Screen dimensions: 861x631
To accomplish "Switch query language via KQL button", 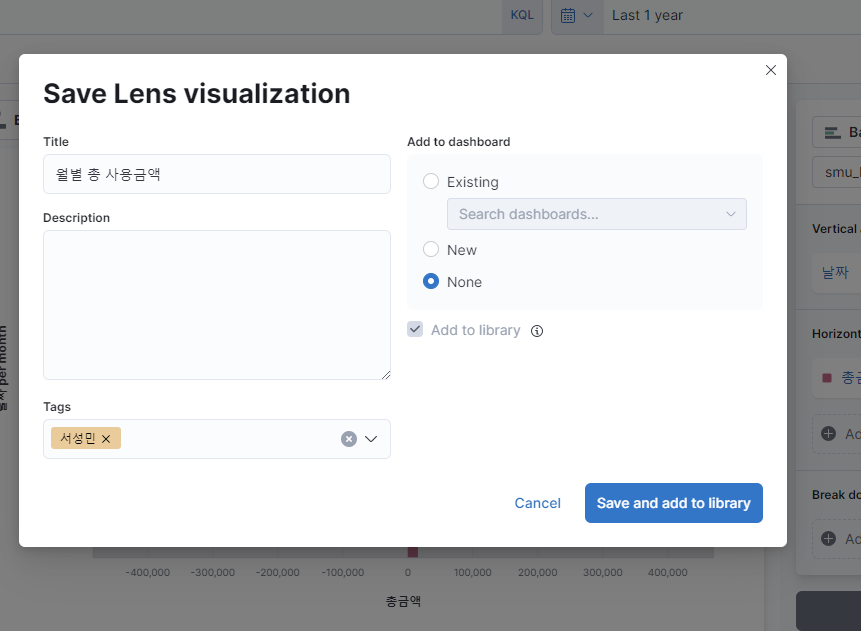I will click(522, 15).
